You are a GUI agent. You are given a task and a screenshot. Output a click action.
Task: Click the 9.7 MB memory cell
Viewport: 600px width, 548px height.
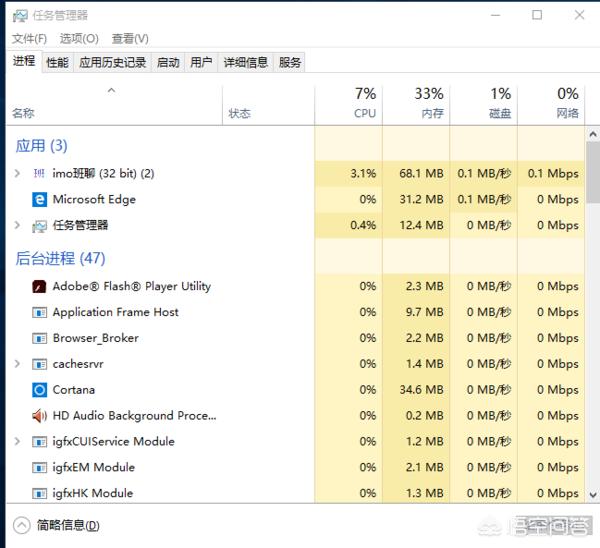pos(416,312)
